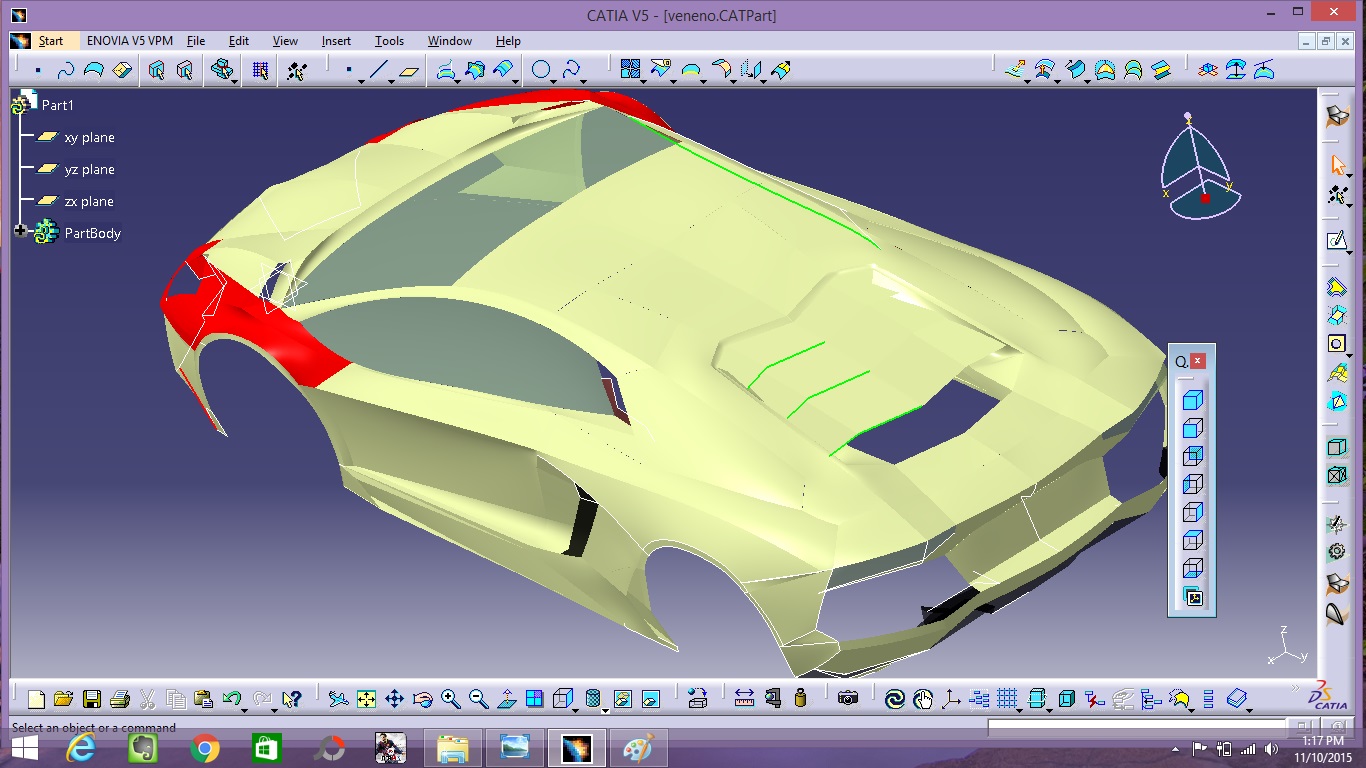
Task: Select xy plane in the tree
Action: click(x=89, y=137)
